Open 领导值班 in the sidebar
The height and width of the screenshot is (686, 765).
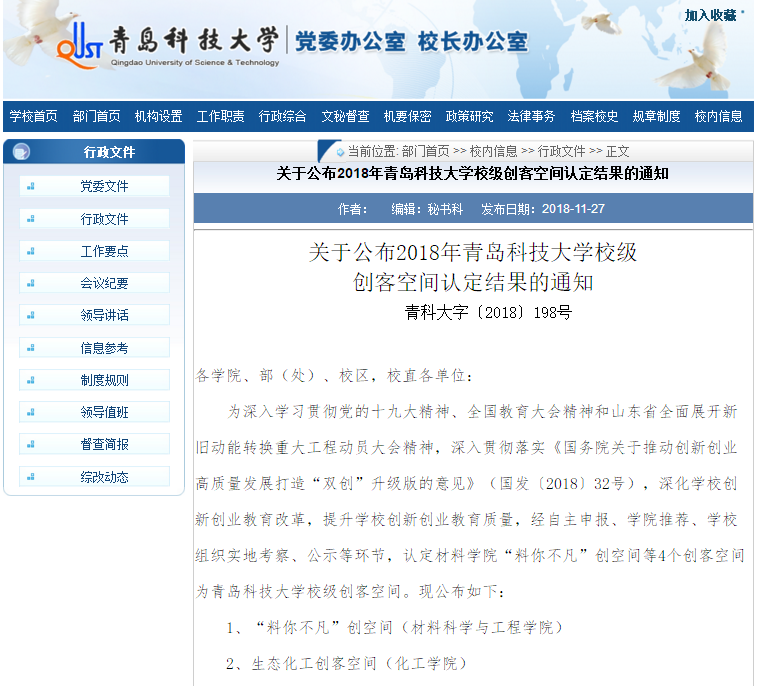click(104, 412)
